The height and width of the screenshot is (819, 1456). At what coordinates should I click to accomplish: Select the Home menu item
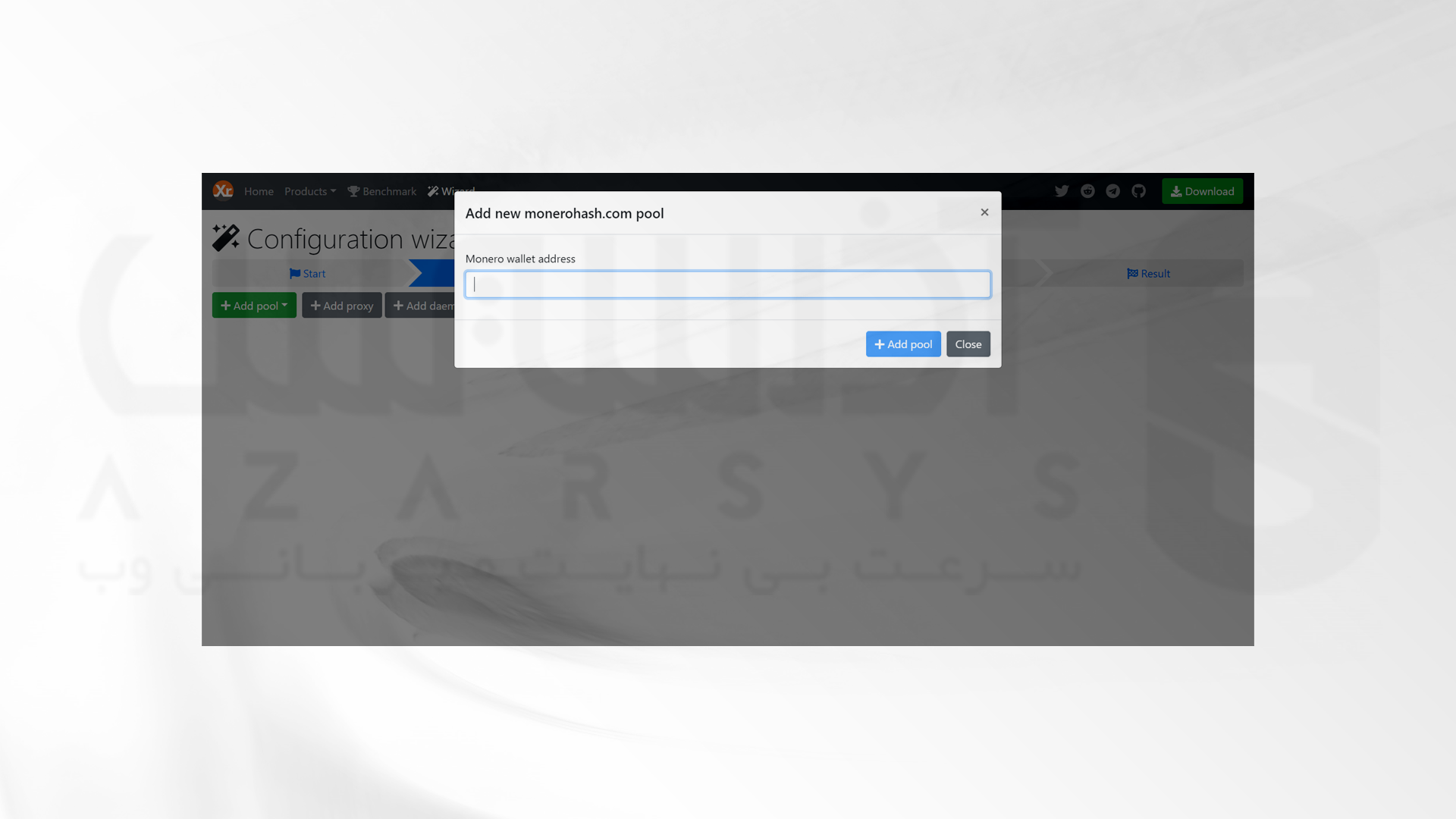259,191
